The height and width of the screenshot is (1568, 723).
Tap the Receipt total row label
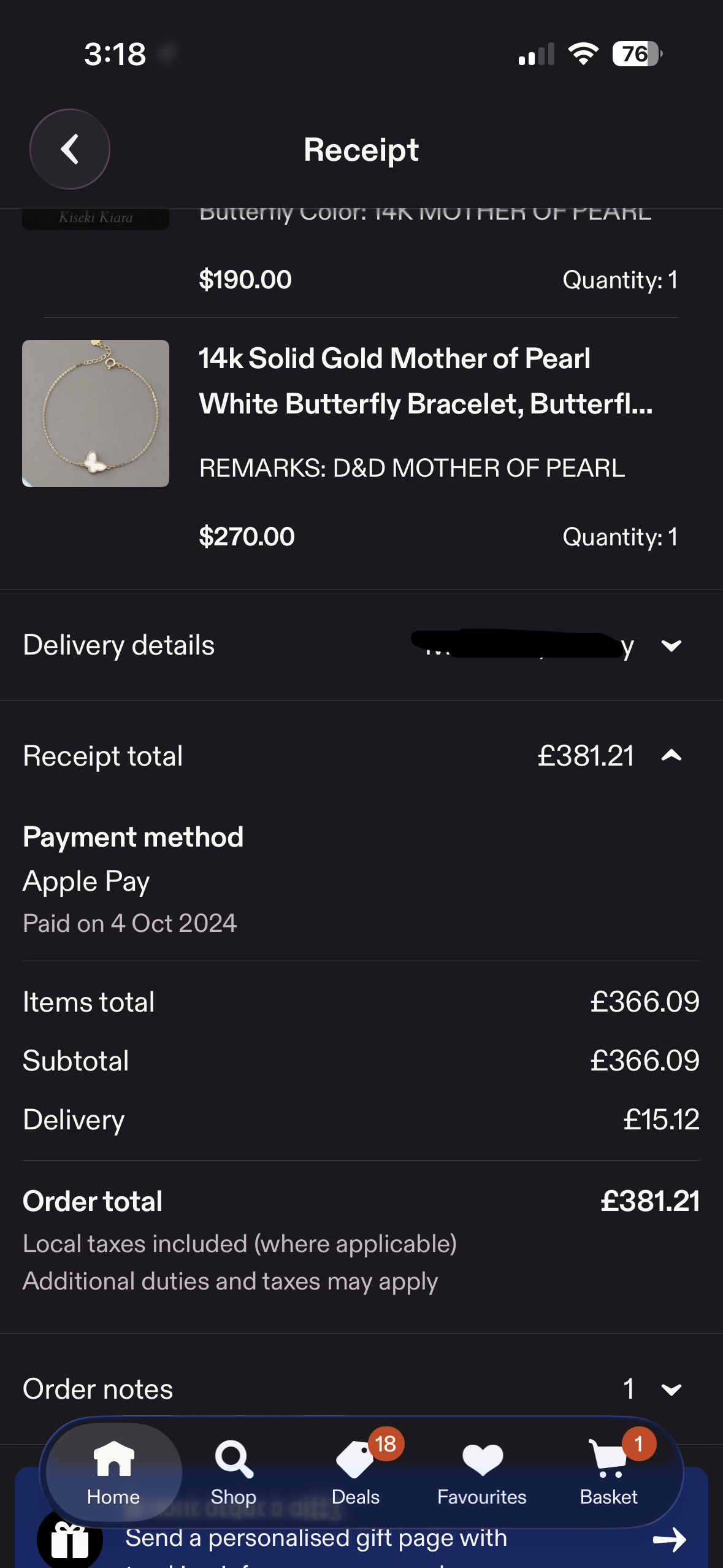103,756
